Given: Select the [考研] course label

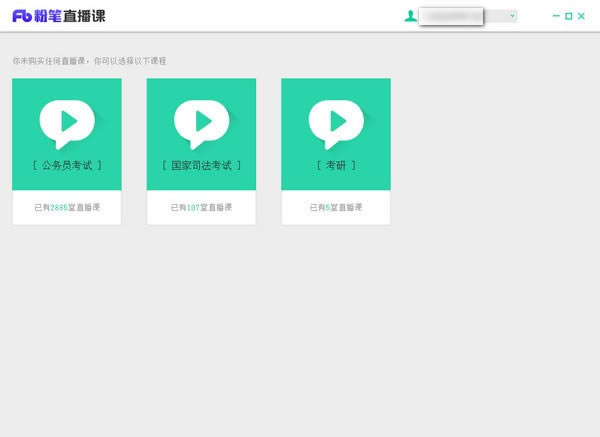Looking at the screenshot, I should [335, 165].
